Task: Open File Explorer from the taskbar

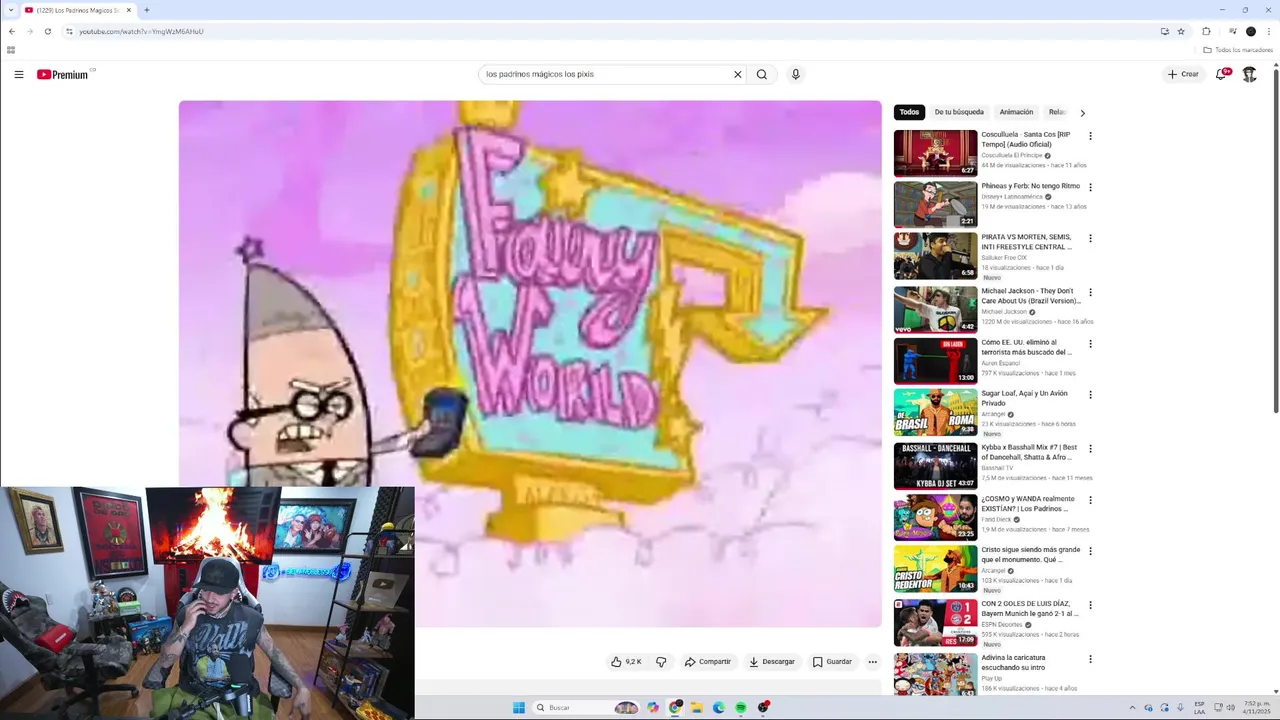Action: point(696,707)
